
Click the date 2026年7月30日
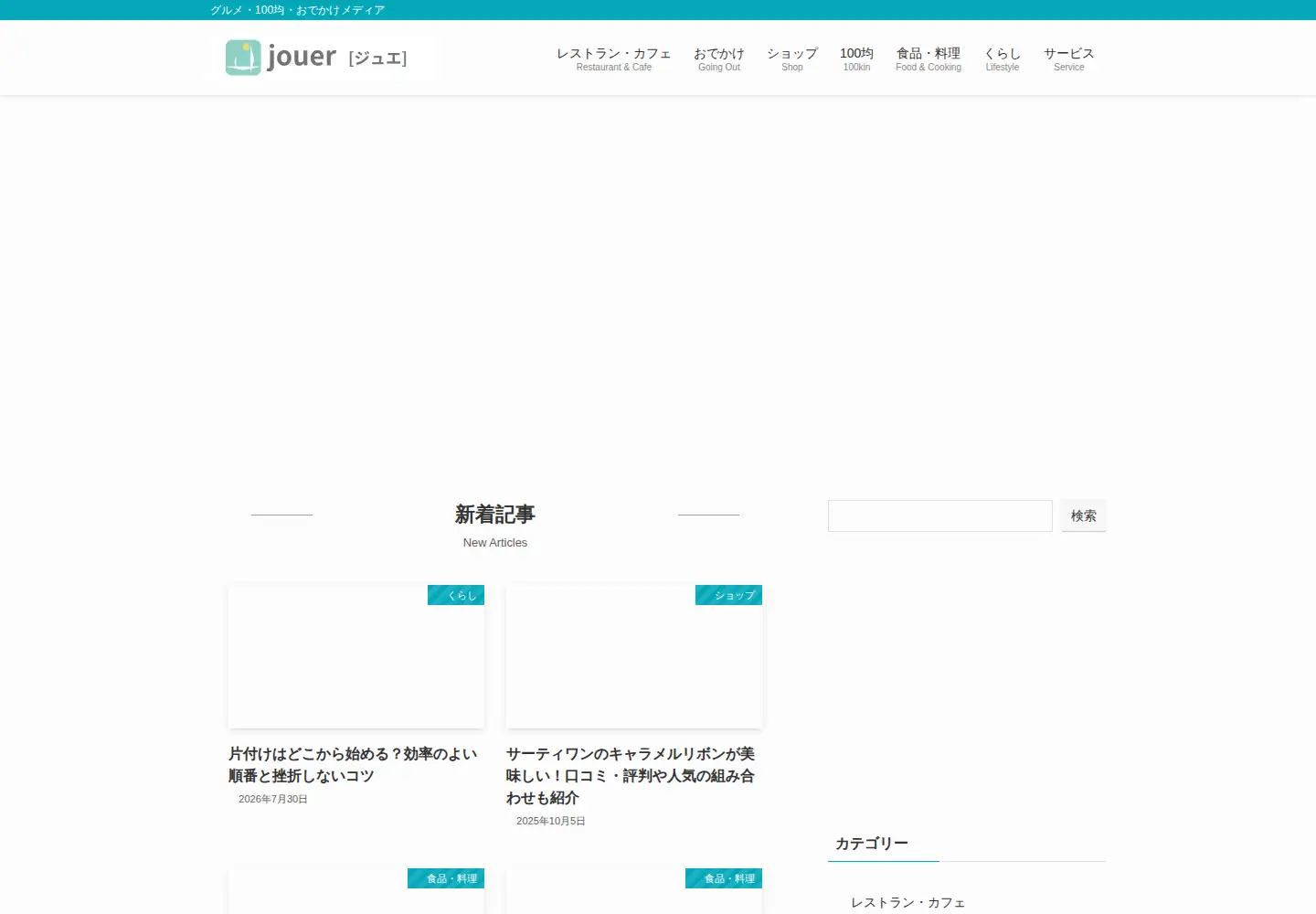pyautogui.click(x=273, y=799)
